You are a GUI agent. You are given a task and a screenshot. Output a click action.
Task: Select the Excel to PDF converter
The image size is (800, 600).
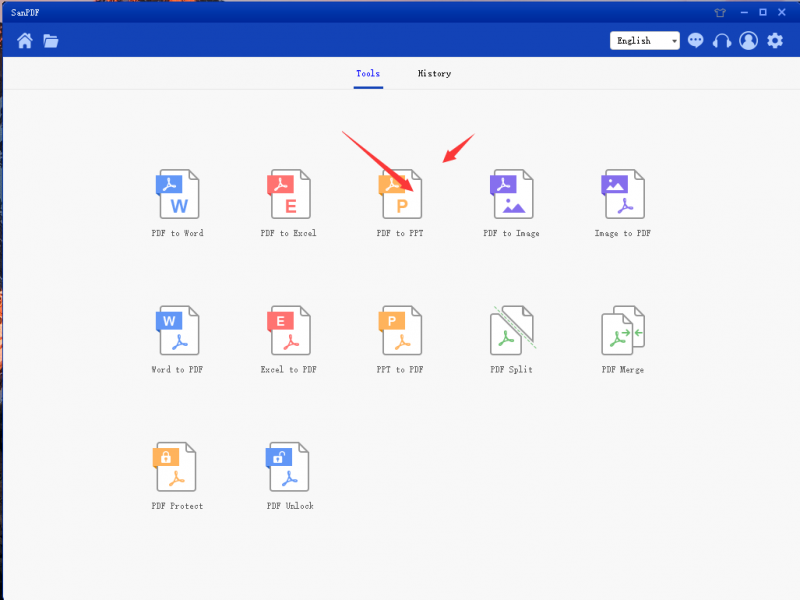click(289, 331)
